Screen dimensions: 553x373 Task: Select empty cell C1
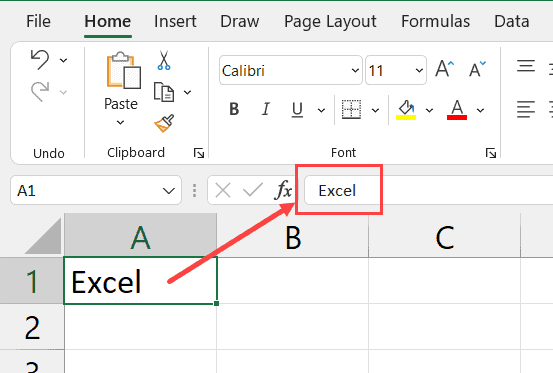[444, 281]
